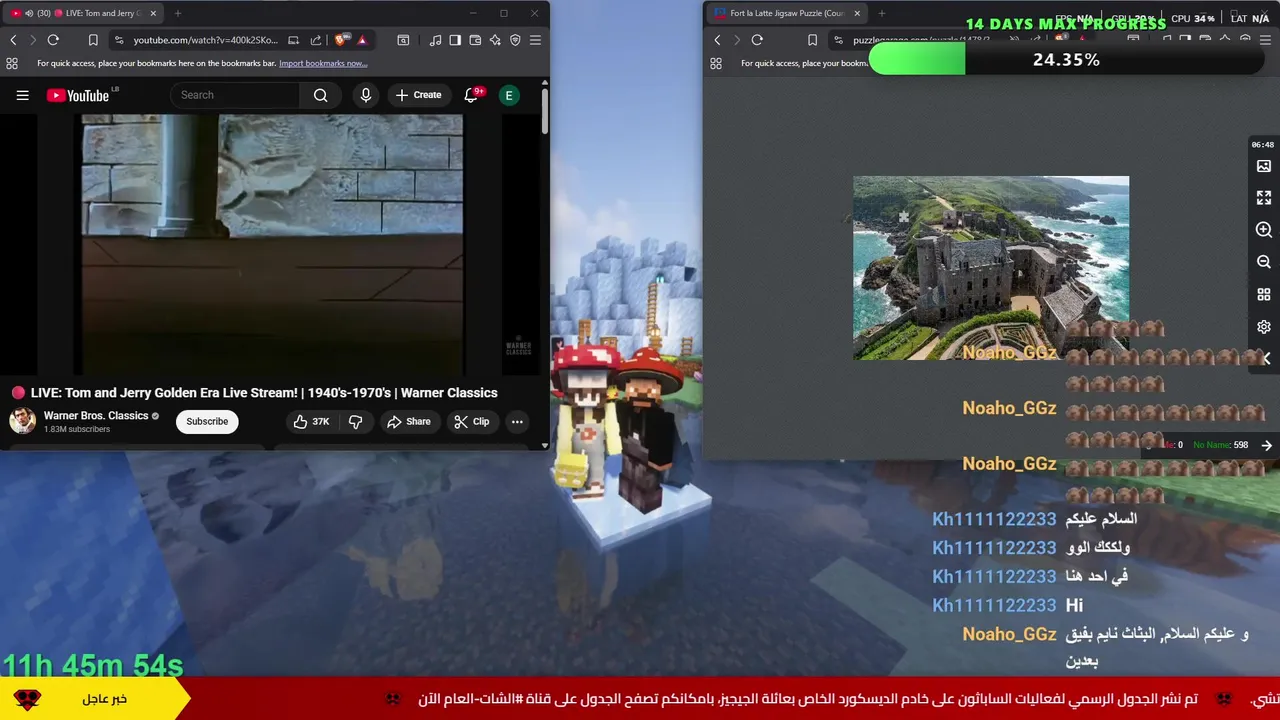Click install/cast icon in YouTube address bar

click(293, 40)
